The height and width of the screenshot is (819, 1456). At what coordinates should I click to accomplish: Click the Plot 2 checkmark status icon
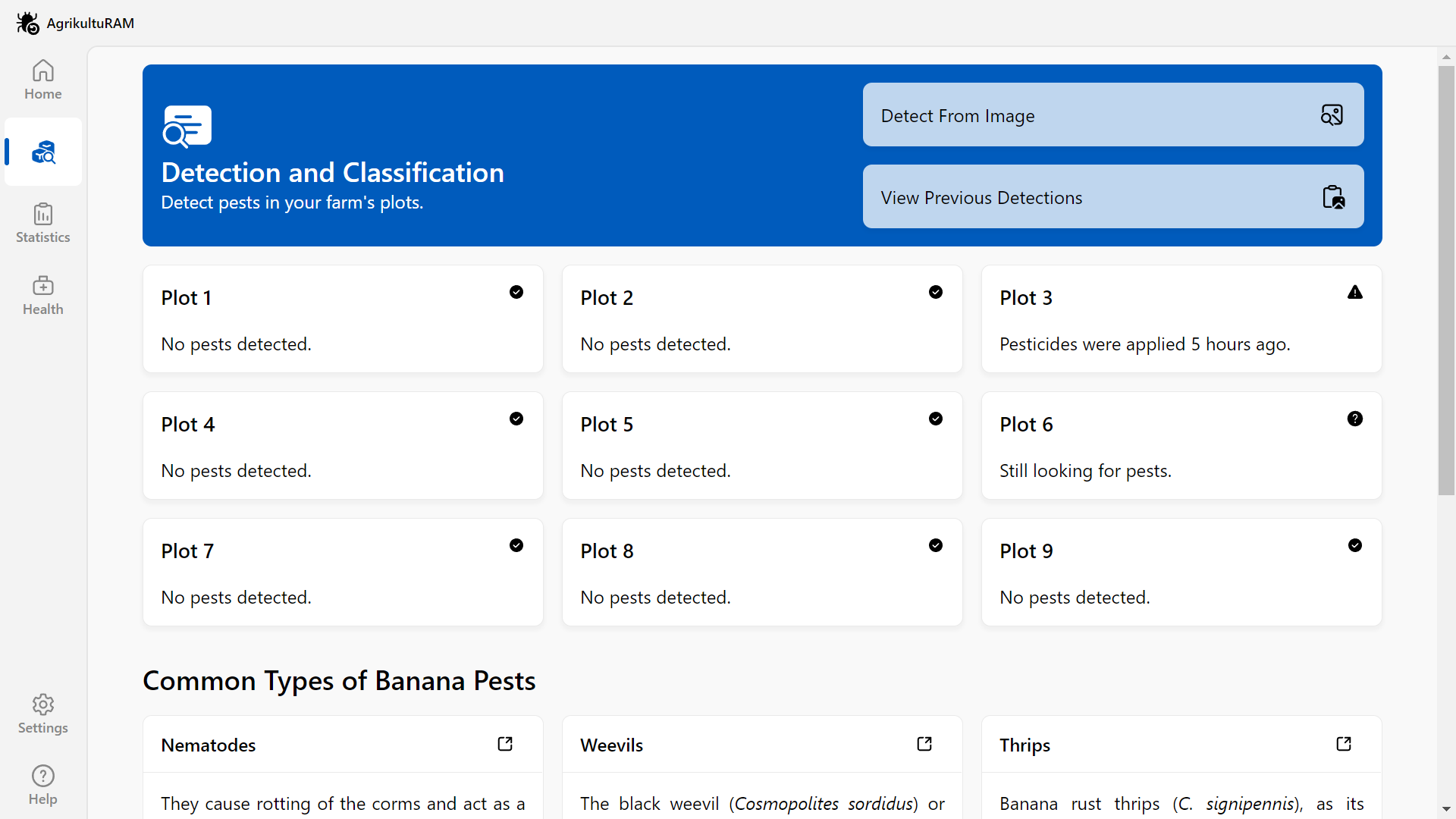(936, 293)
